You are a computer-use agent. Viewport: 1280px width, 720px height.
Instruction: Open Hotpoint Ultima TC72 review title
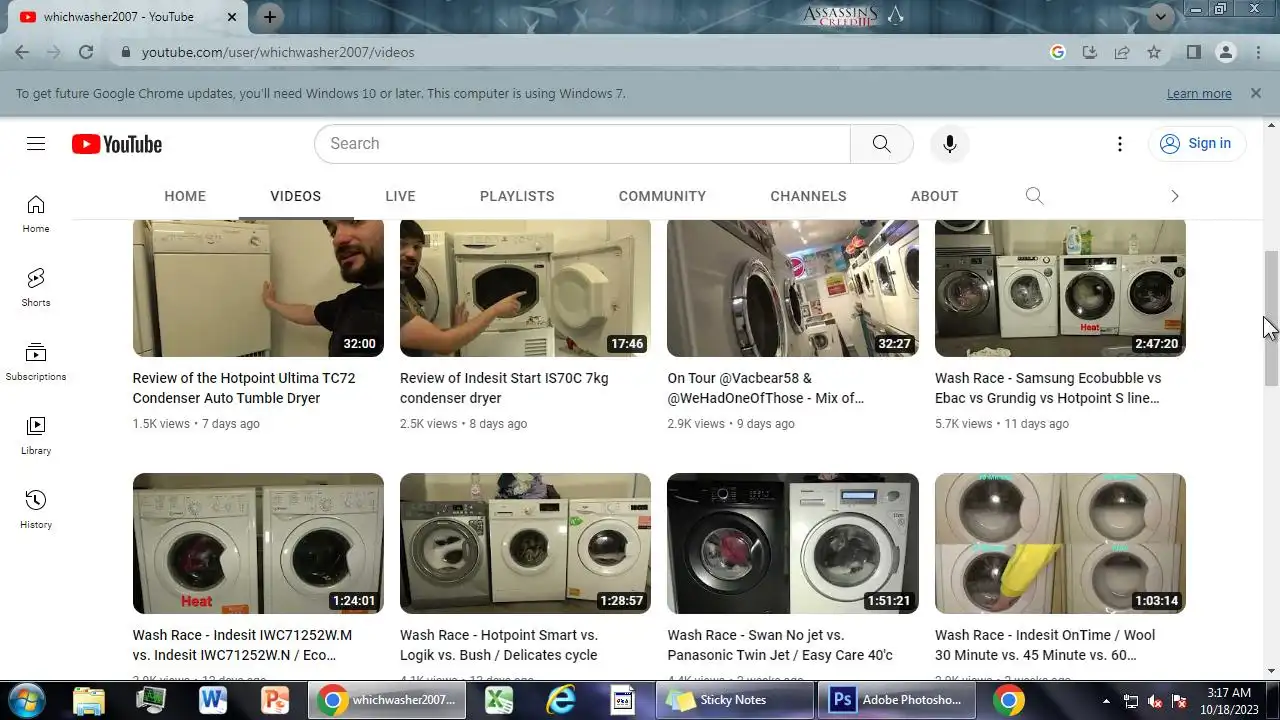click(244, 388)
